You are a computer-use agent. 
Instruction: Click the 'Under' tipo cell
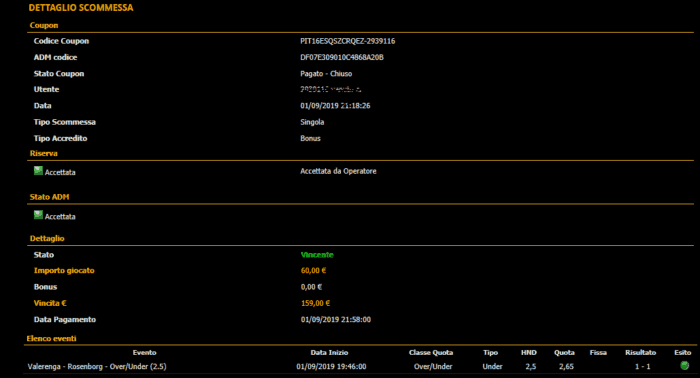click(492, 366)
